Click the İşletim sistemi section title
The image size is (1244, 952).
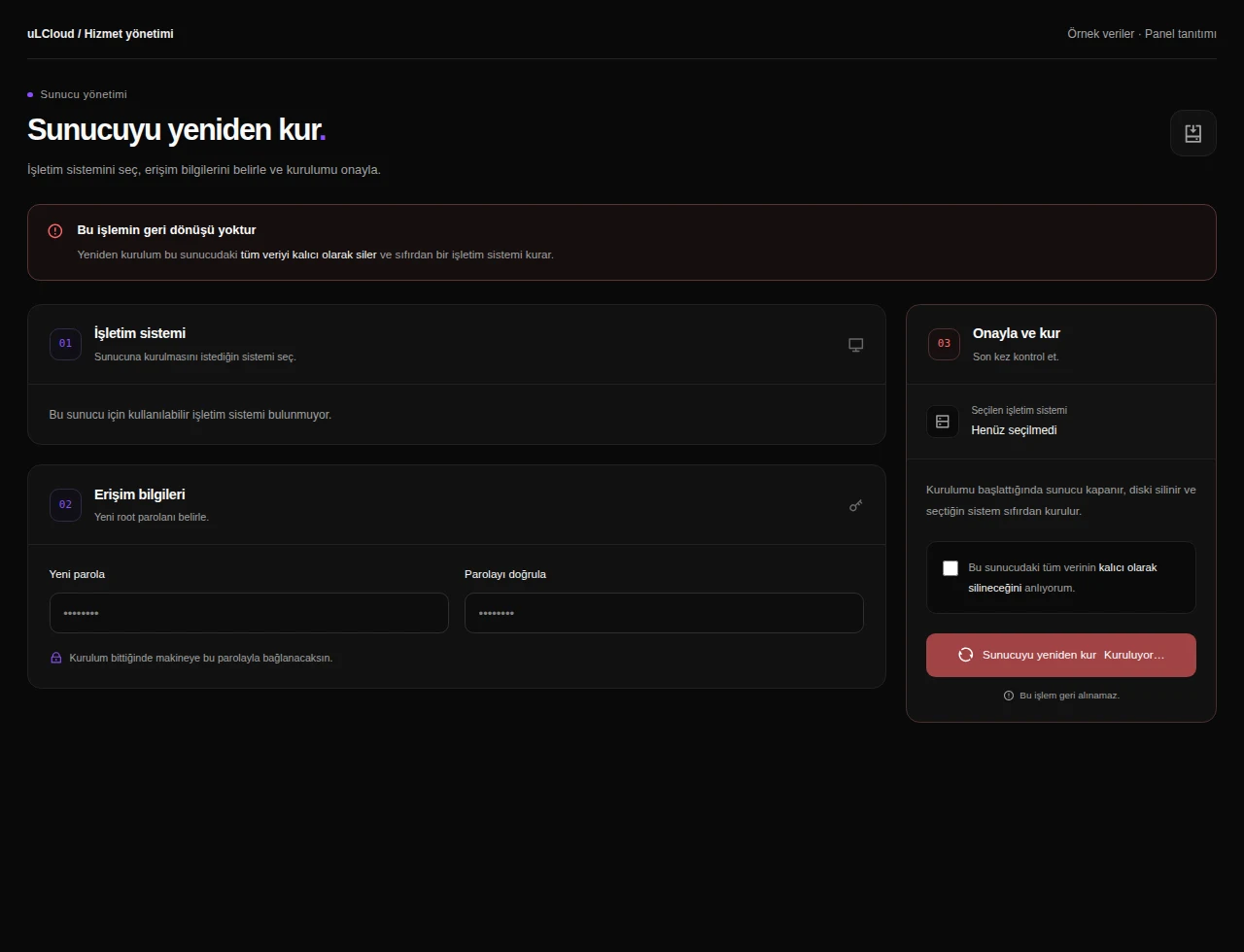(140, 333)
